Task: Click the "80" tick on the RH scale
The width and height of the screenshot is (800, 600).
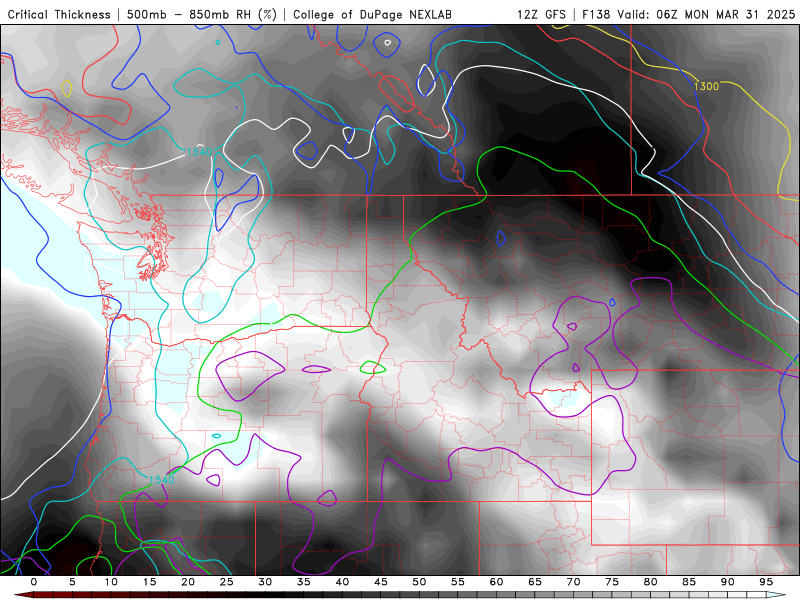Action: pos(651,582)
